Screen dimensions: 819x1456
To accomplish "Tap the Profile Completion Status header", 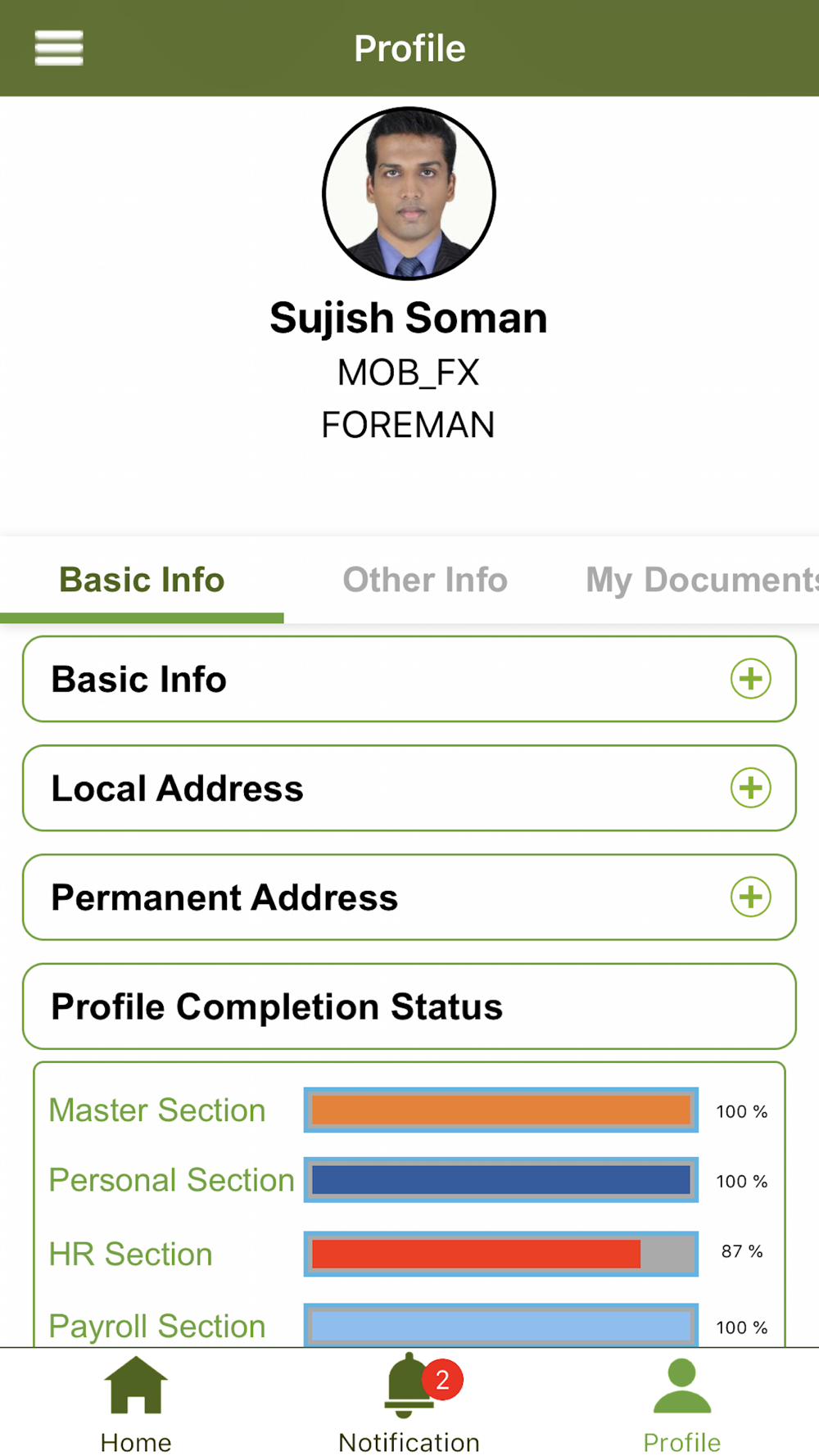I will pos(409,1006).
